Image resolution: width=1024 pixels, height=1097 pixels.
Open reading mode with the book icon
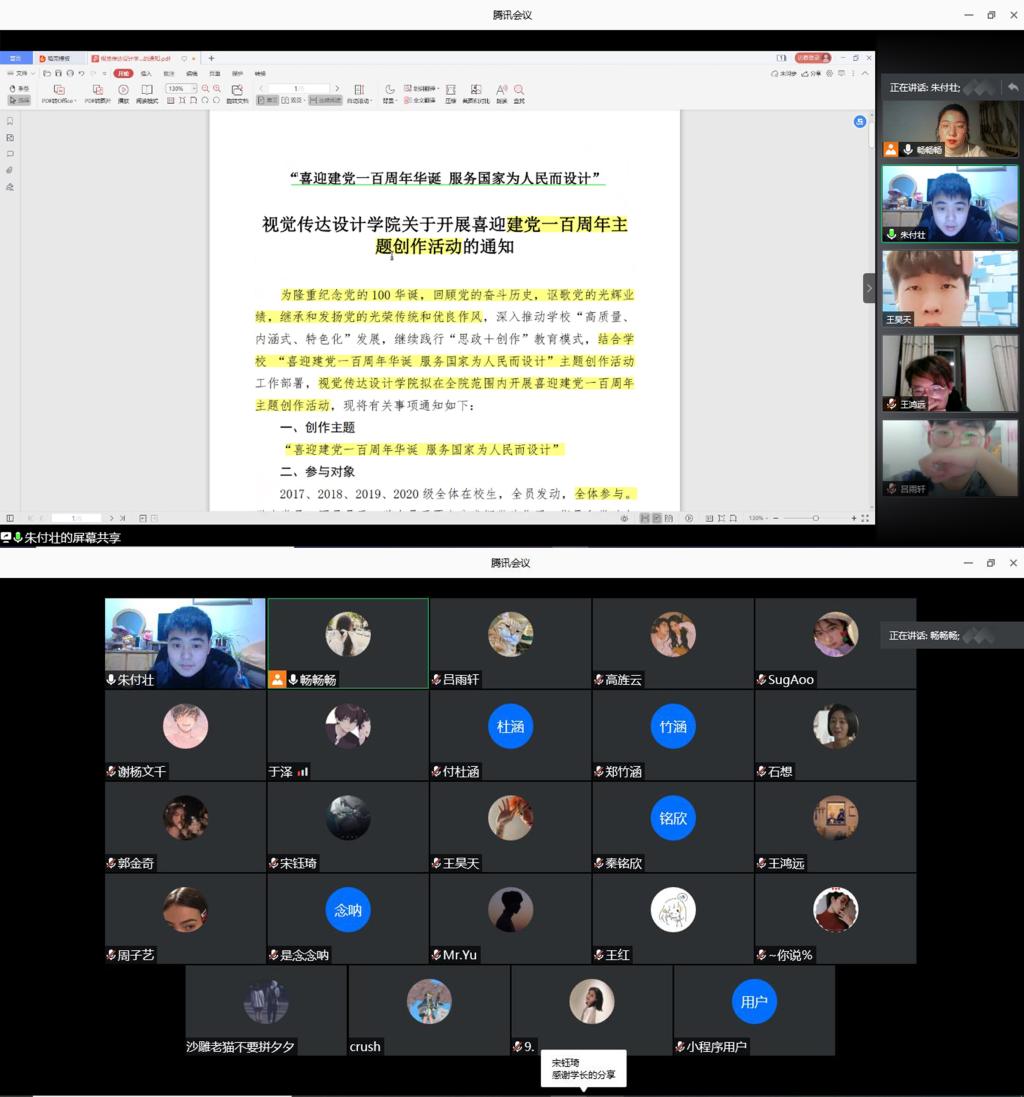(147, 90)
